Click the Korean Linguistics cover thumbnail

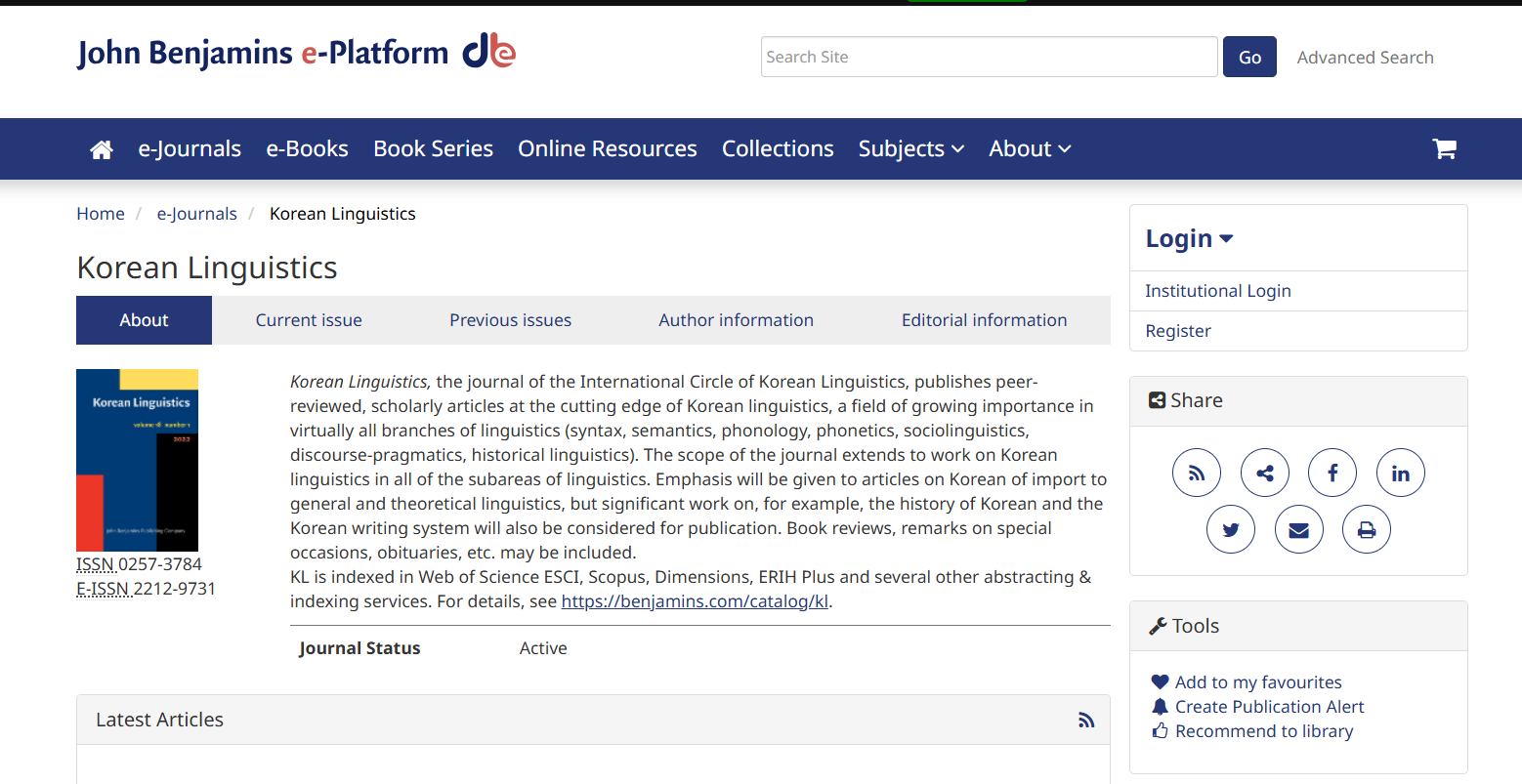[137, 460]
